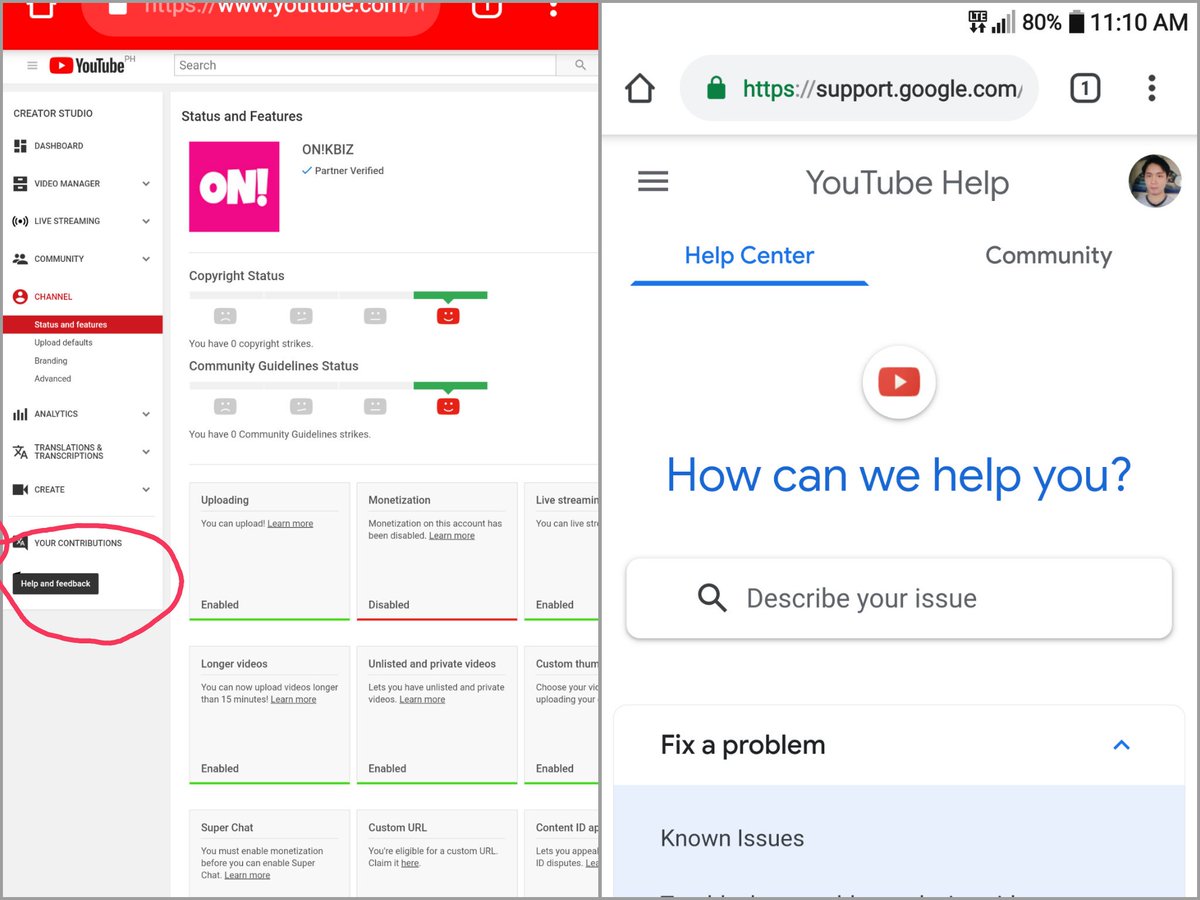The height and width of the screenshot is (900, 1200).
Task: Click the Create camera icon
Action: tap(20, 490)
